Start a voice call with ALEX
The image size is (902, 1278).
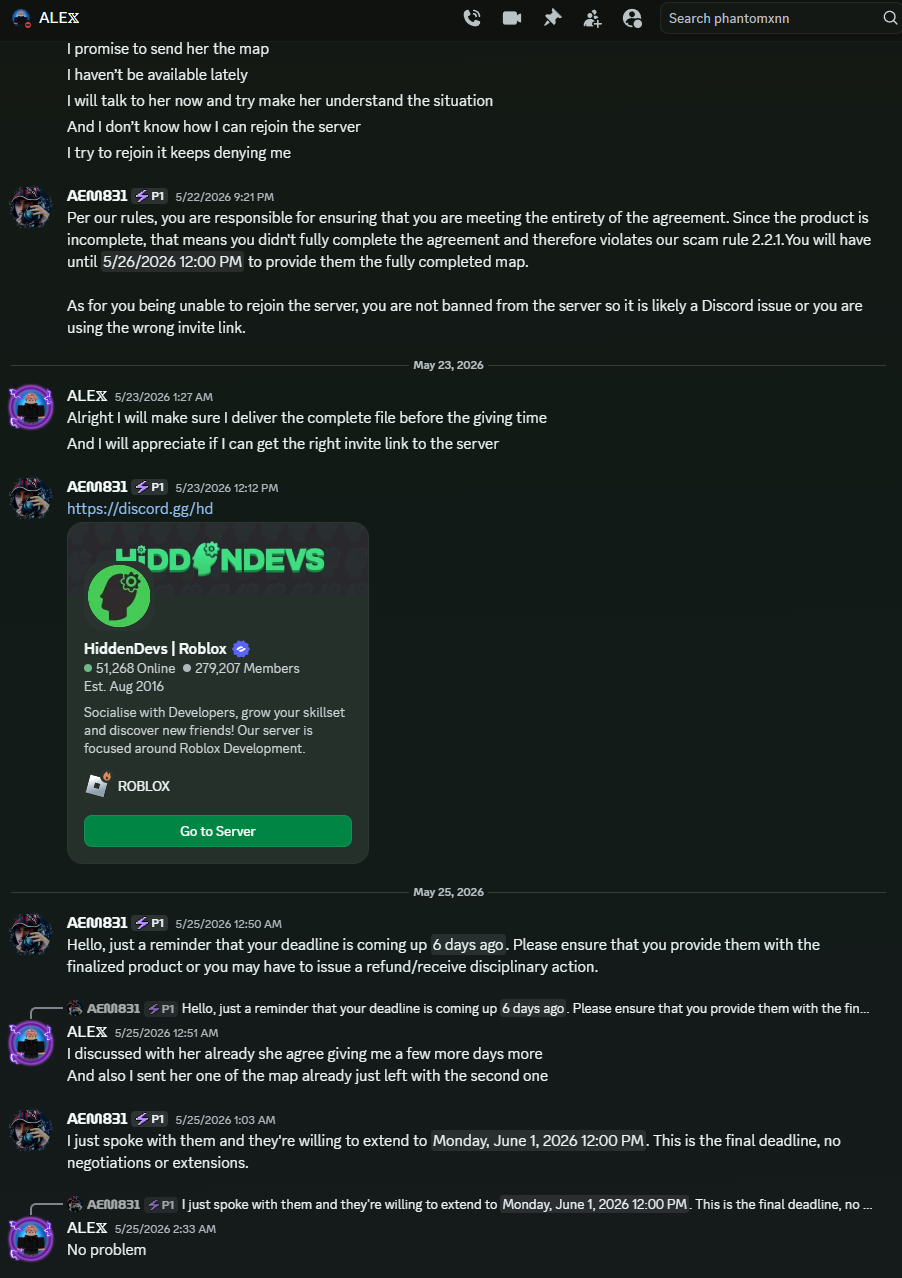click(472, 18)
